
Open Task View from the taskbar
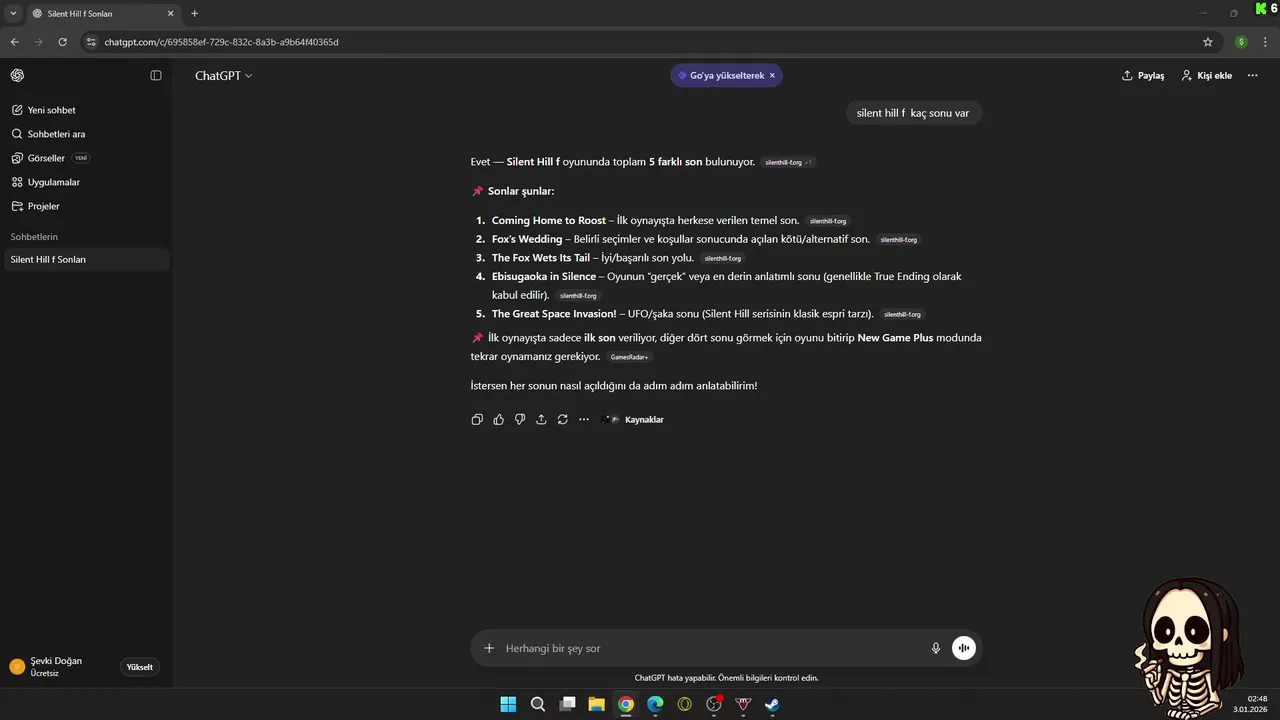click(567, 704)
